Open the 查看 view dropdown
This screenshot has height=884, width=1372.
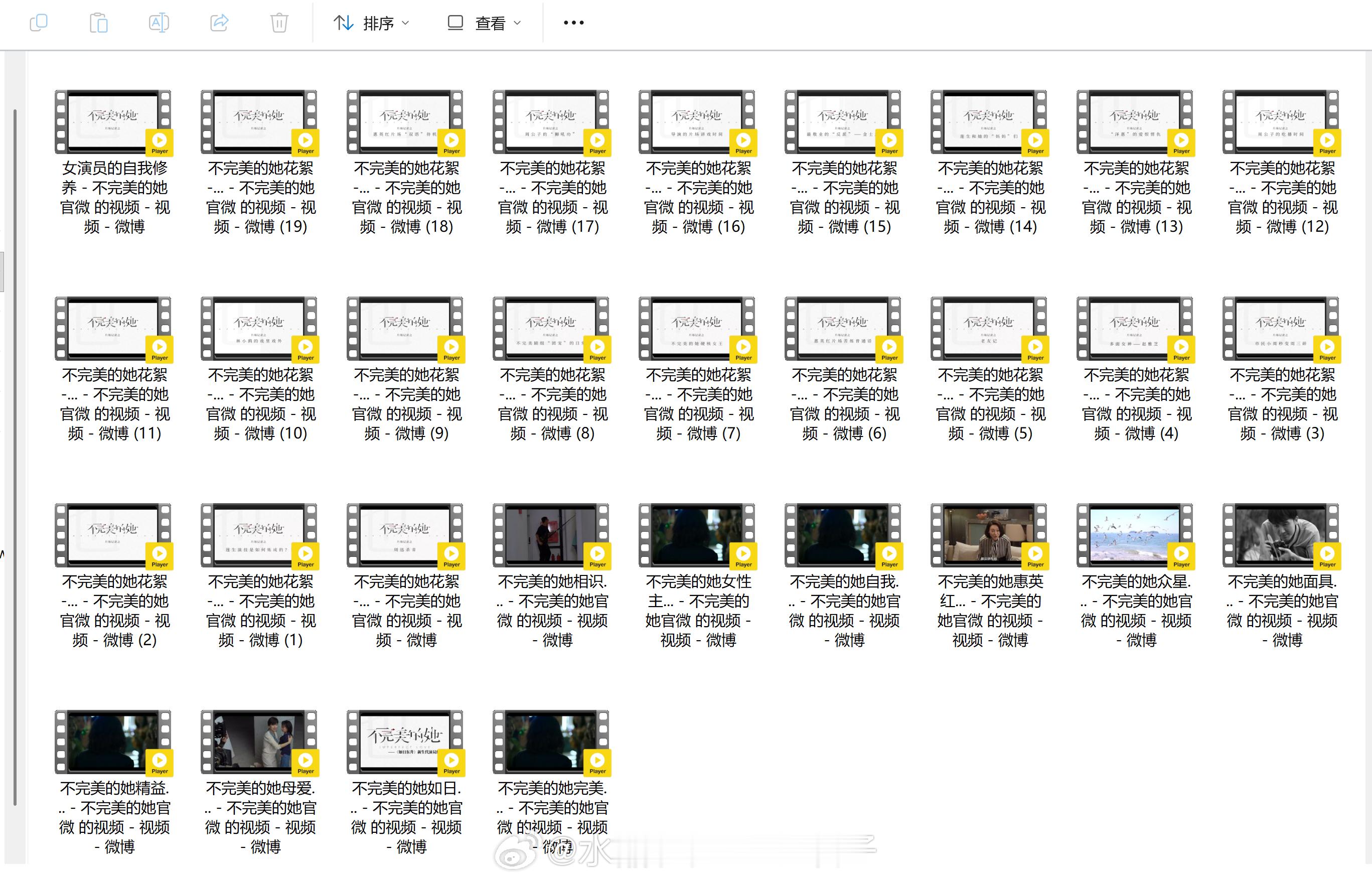coord(484,23)
